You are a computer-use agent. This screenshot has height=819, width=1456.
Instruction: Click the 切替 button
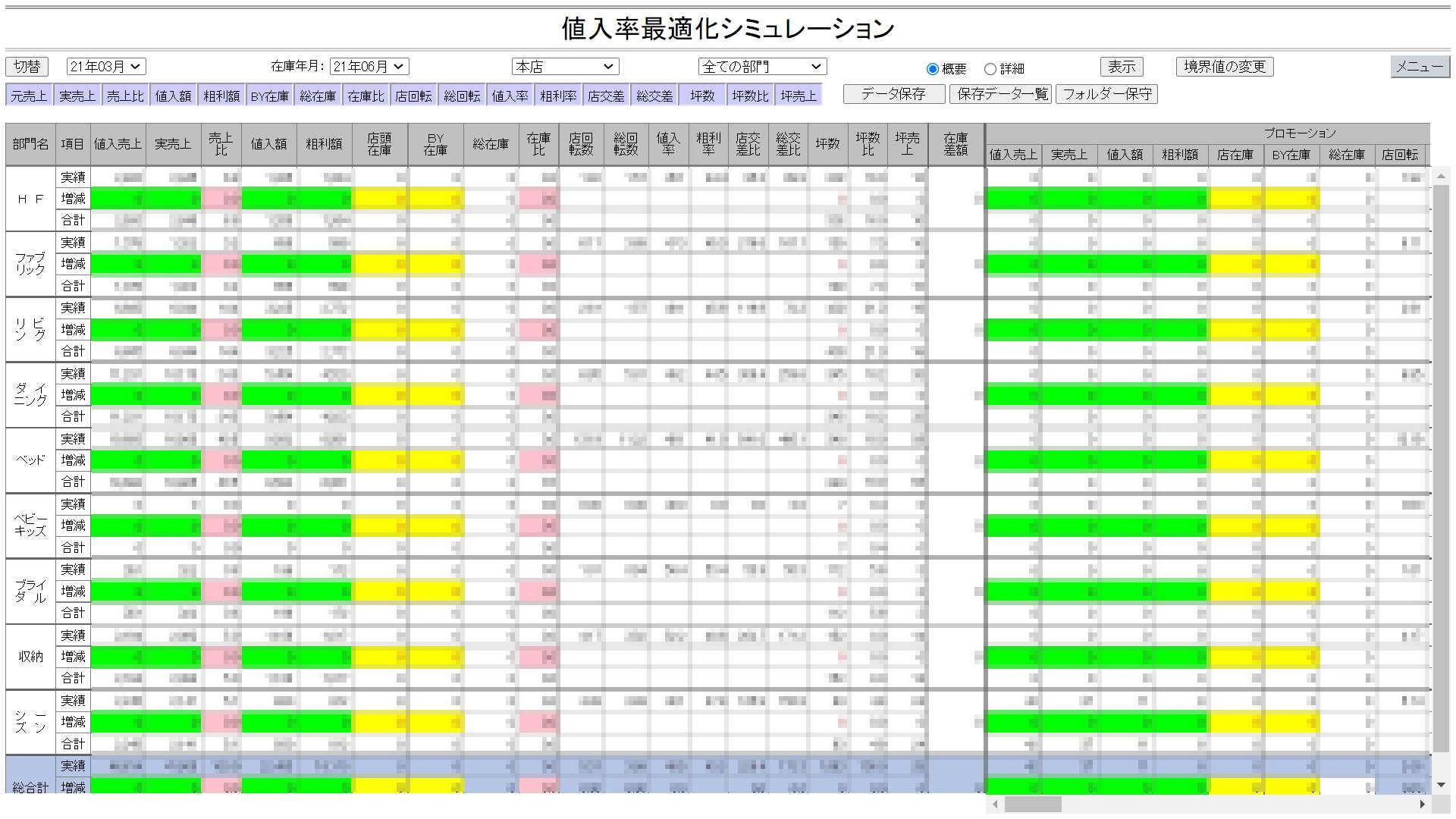(x=27, y=67)
